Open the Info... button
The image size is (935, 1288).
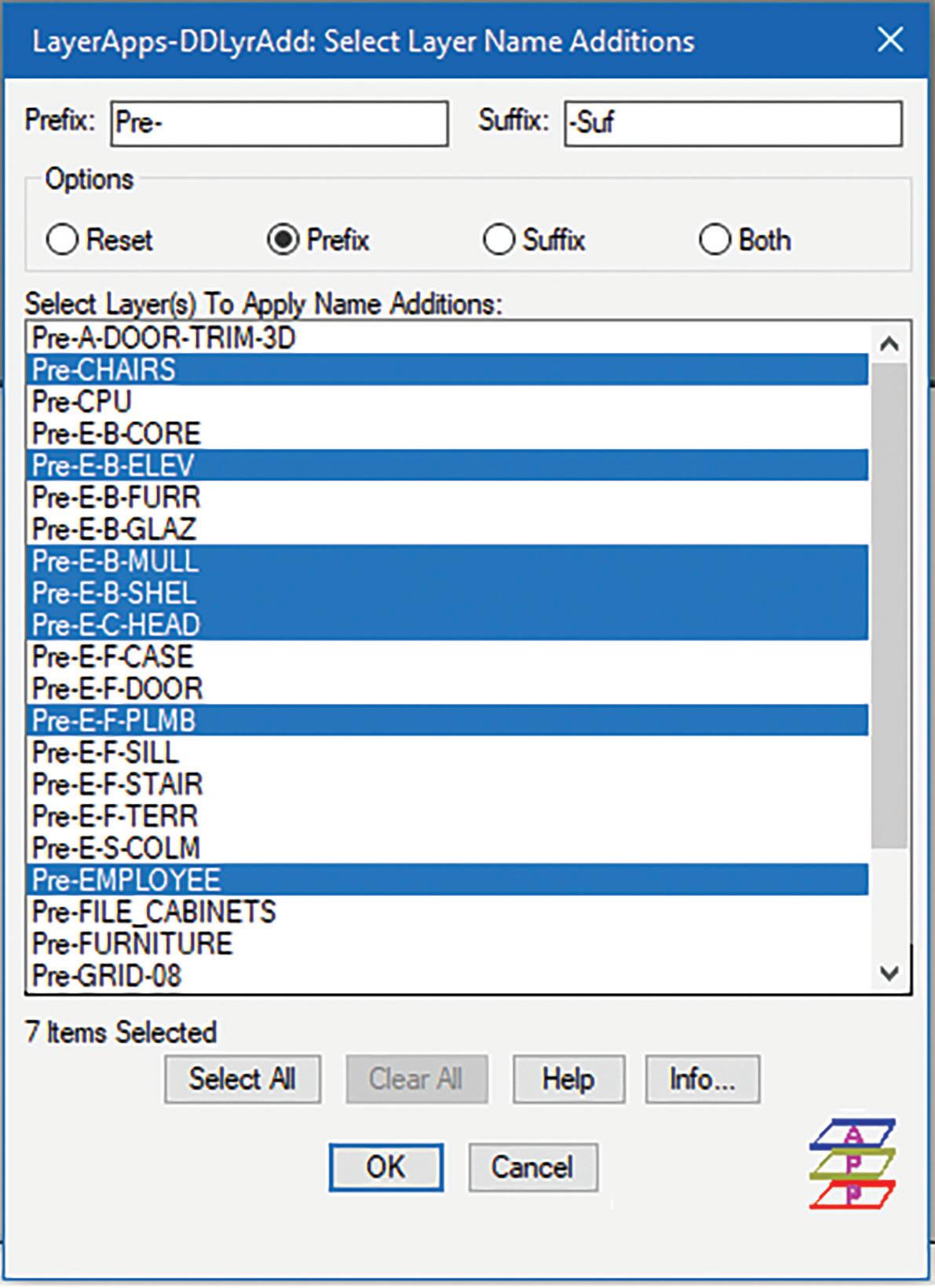(703, 1079)
